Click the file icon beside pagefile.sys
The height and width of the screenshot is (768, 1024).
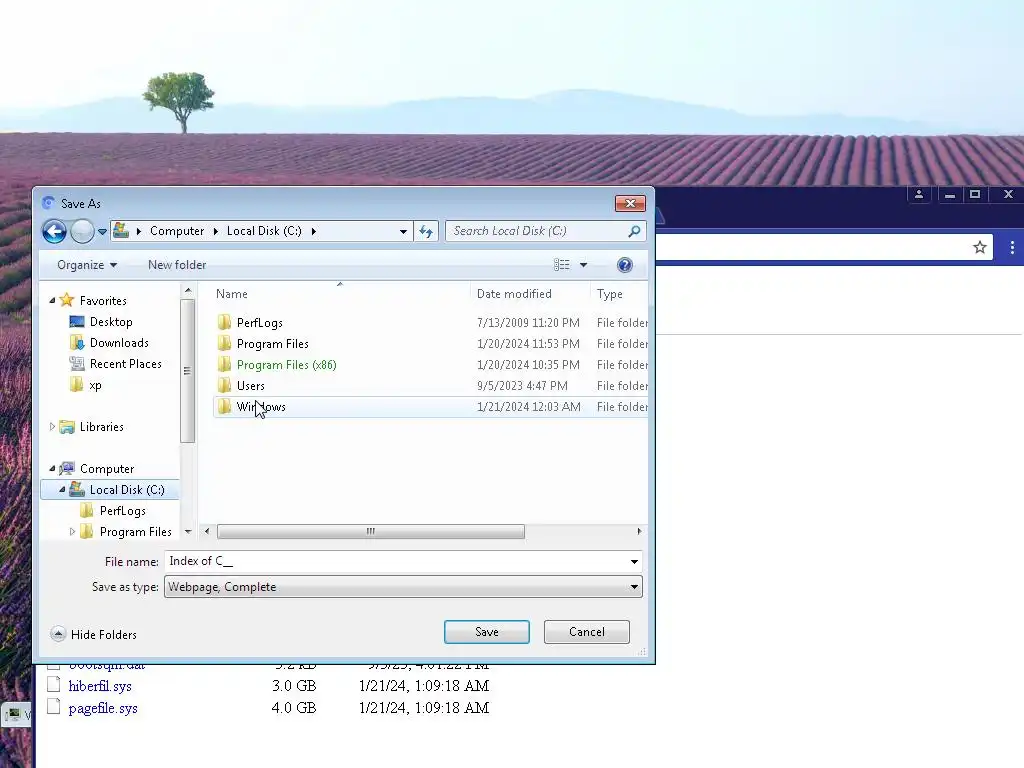click(x=54, y=707)
